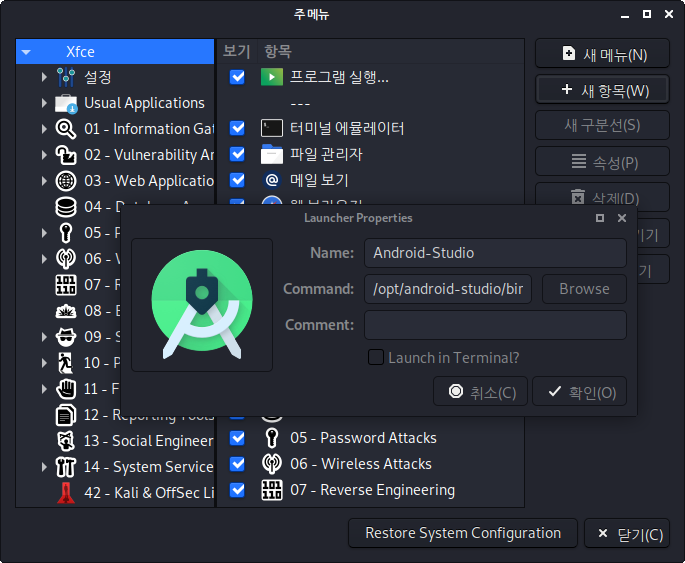The height and width of the screenshot is (563, 685).
Task: Click the Browse button for Command
Action: click(584, 289)
